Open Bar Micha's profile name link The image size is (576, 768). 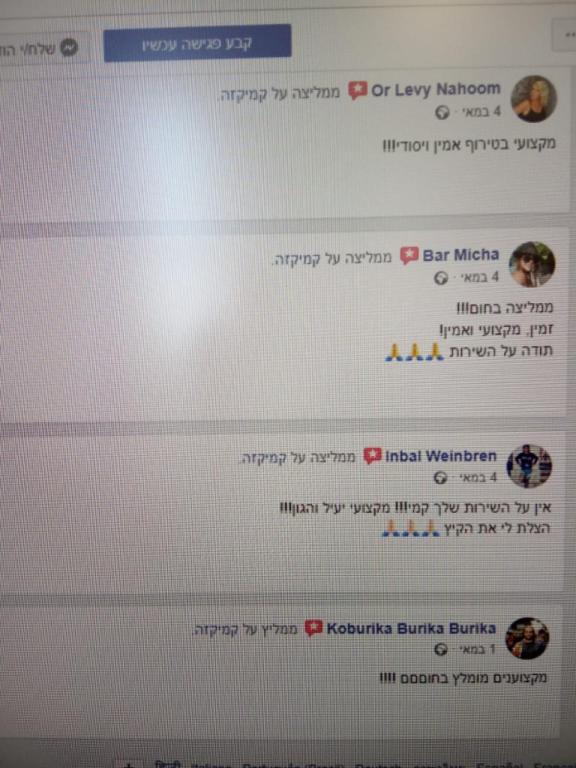pos(461,255)
